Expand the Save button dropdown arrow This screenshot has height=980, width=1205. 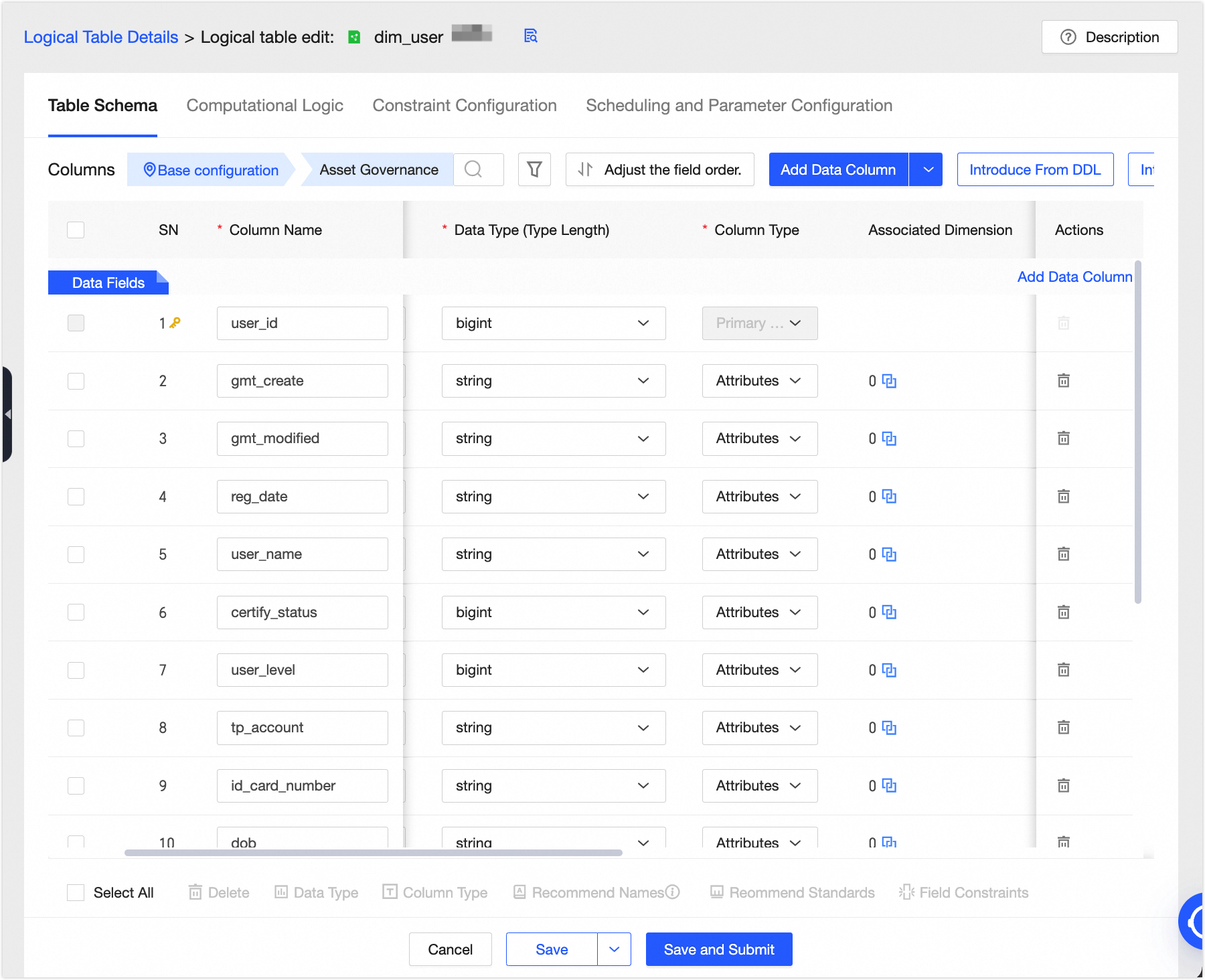pyautogui.click(x=615, y=949)
